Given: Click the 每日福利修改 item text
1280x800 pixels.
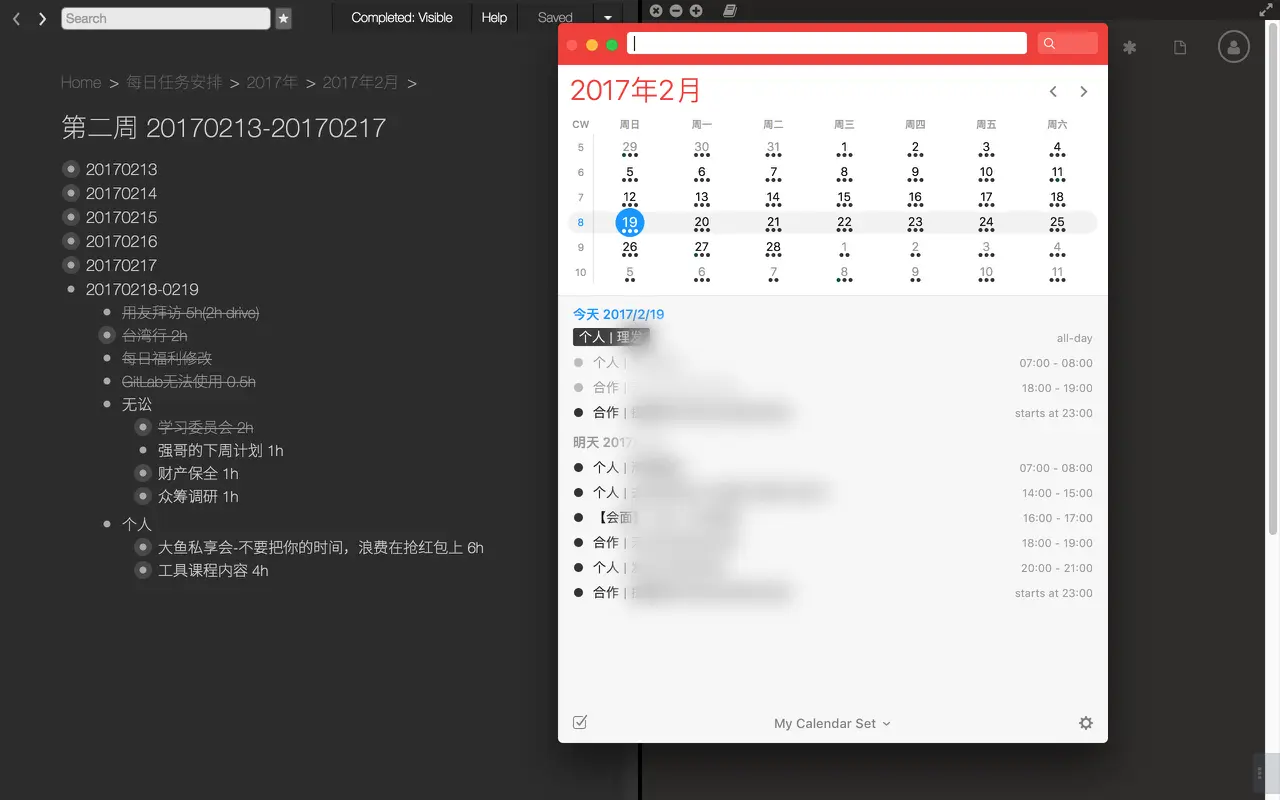Looking at the screenshot, I should tap(167, 358).
